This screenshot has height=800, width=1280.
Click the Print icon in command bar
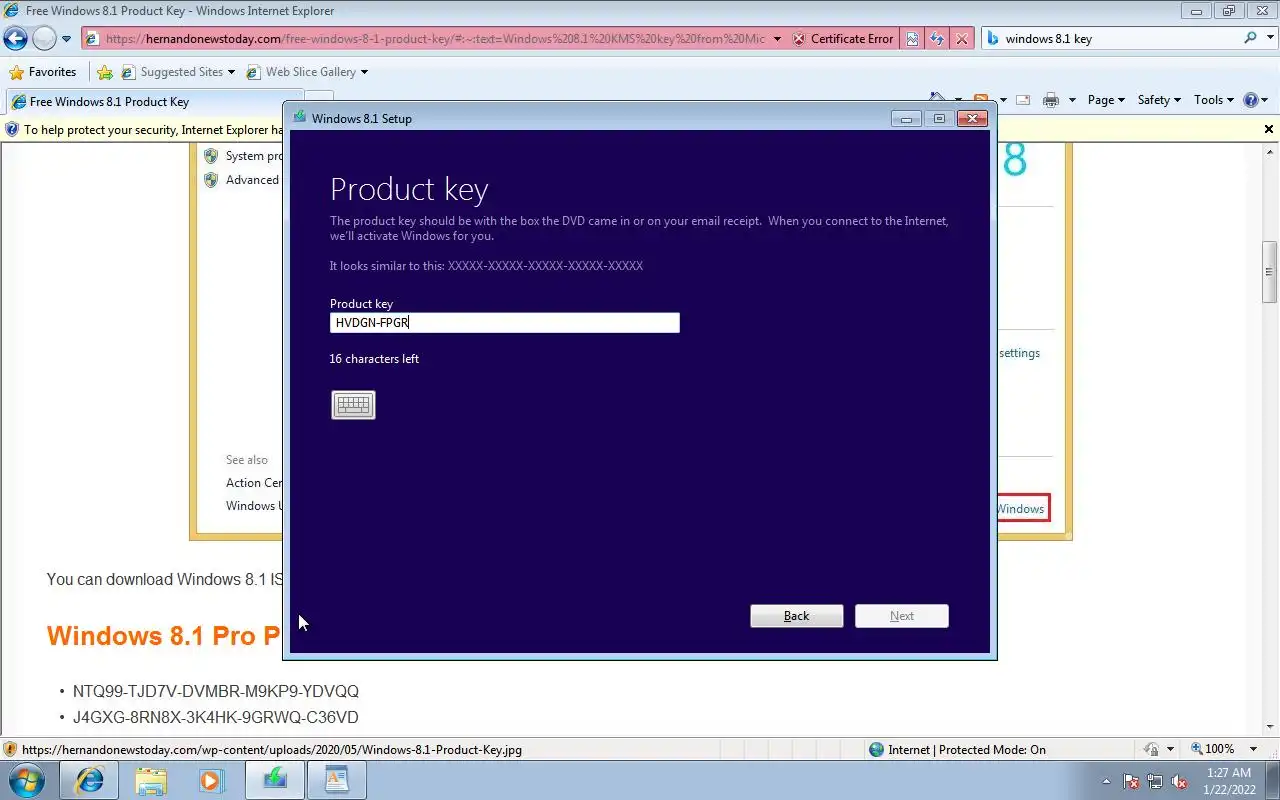(x=1051, y=100)
